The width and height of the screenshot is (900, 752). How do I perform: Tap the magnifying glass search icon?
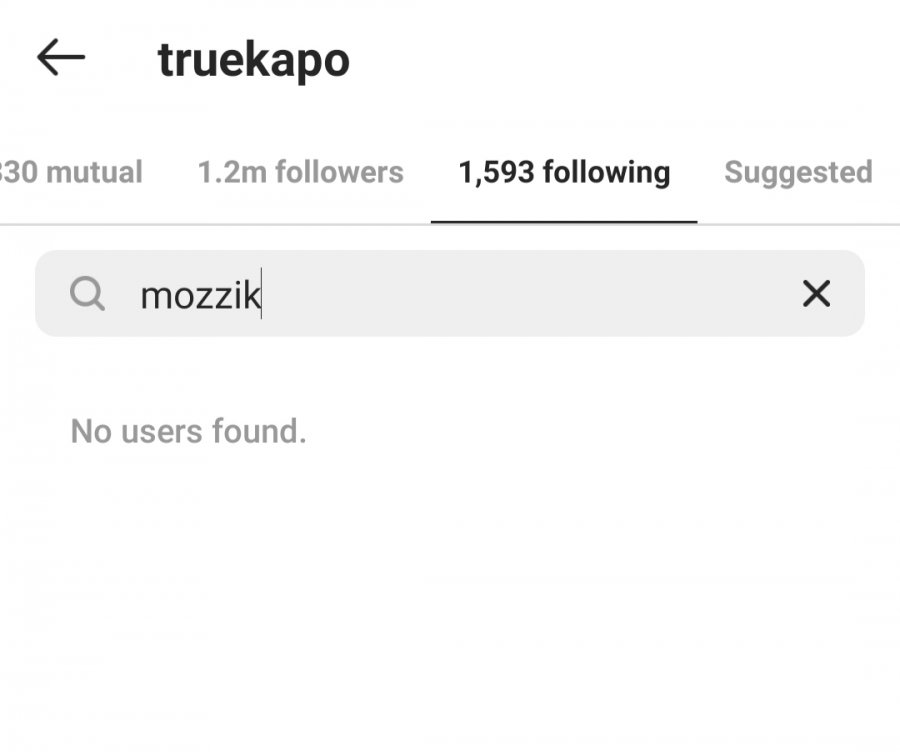click(87, 293)
